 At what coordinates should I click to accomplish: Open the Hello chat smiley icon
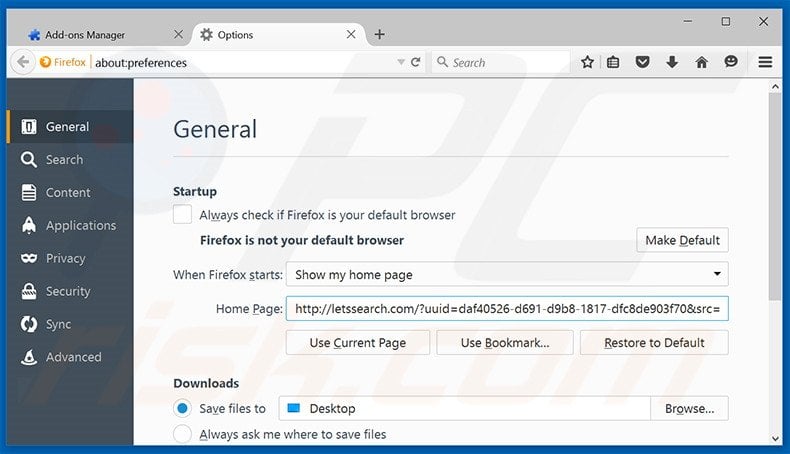pos(731,61)
